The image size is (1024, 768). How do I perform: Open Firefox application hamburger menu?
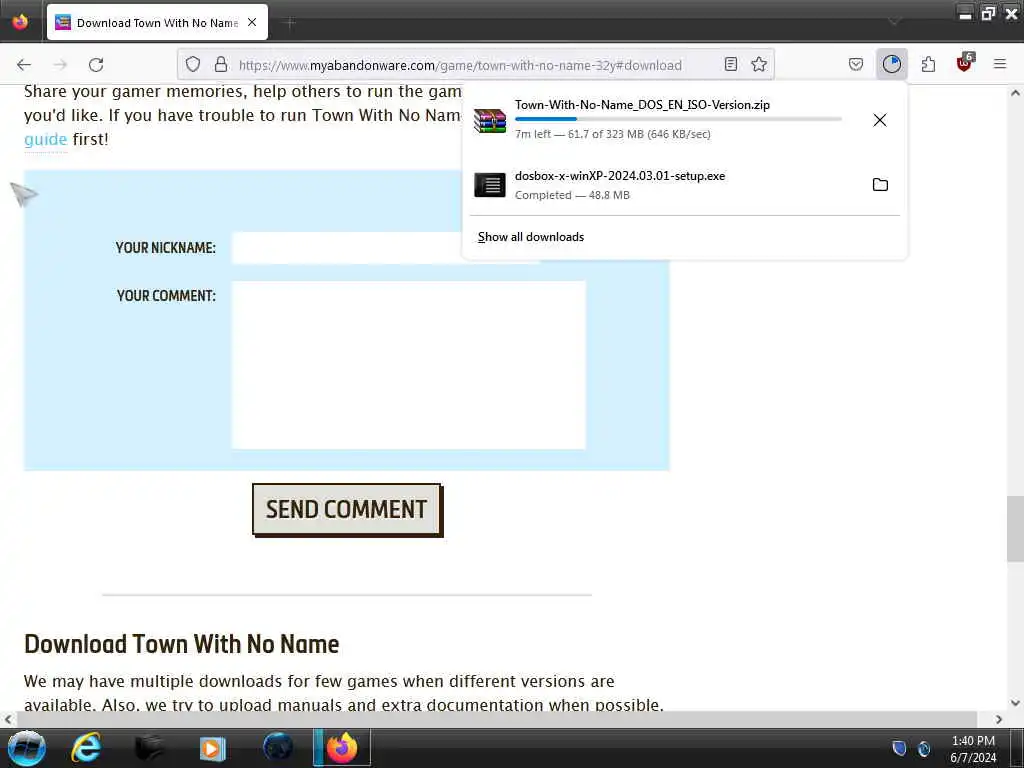[x=1000, y=64]
